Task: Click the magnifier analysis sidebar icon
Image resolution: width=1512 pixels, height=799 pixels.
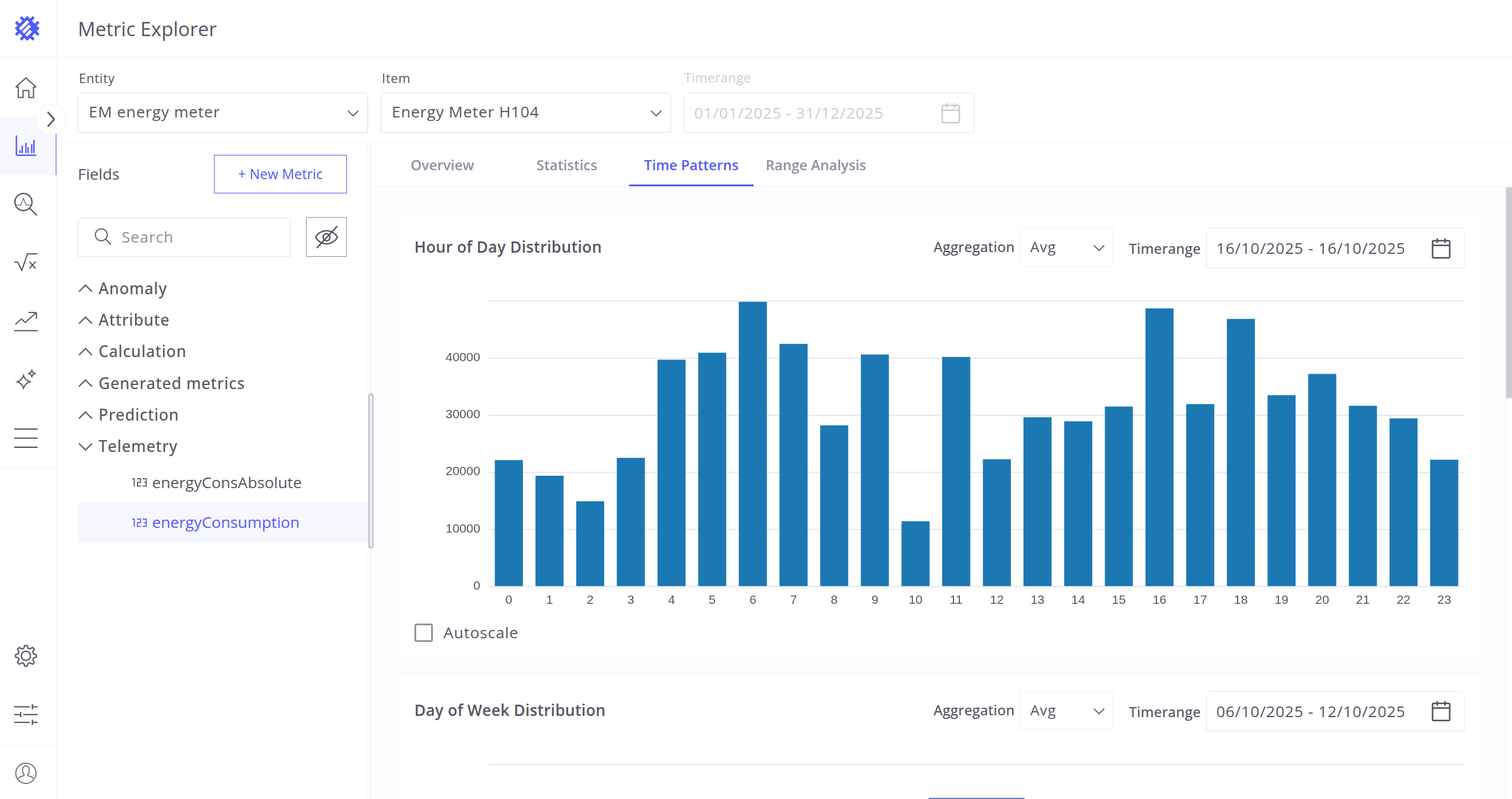Action: (x=25, y=204)
